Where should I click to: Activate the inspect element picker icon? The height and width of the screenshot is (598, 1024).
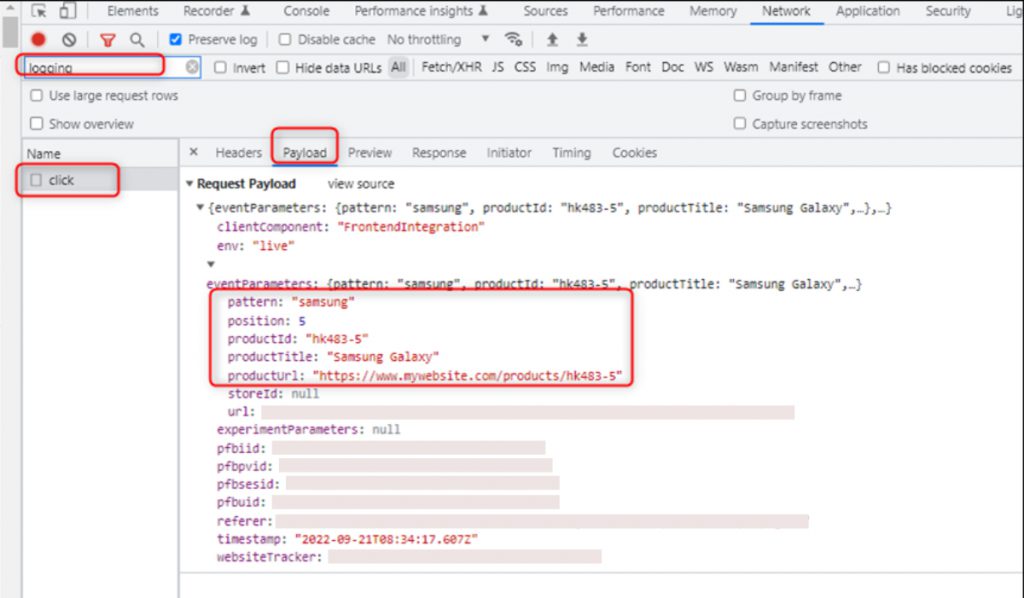coord(39,11)
